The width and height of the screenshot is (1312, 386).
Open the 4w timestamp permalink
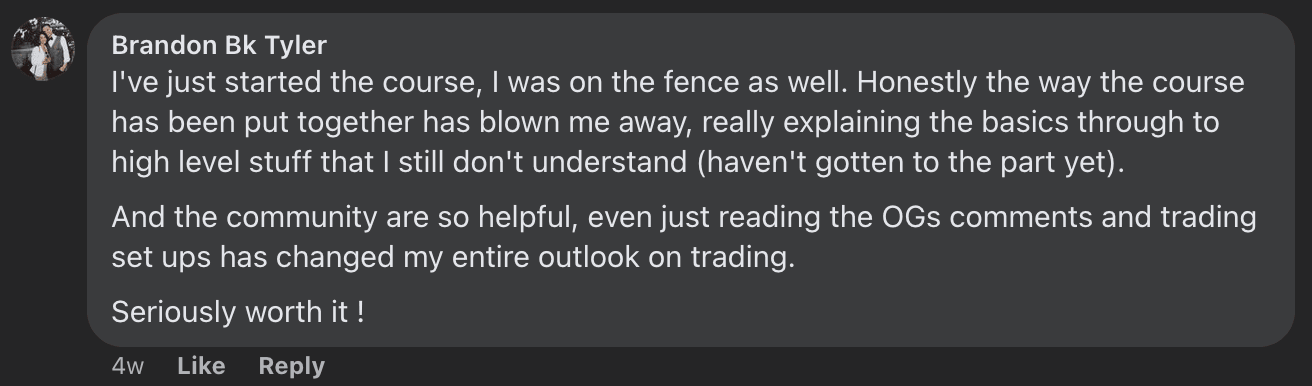128,366
